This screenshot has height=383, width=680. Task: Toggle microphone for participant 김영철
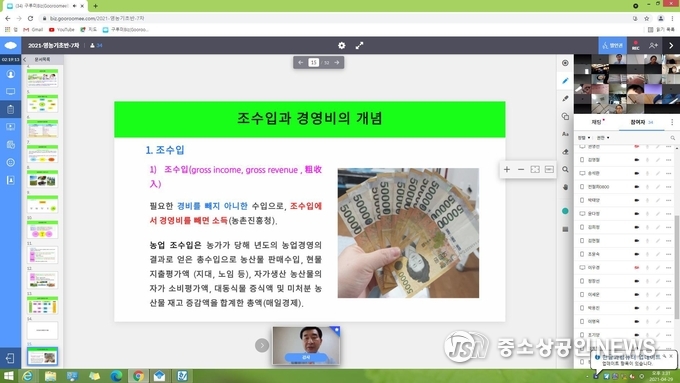[x=647, y=160]
